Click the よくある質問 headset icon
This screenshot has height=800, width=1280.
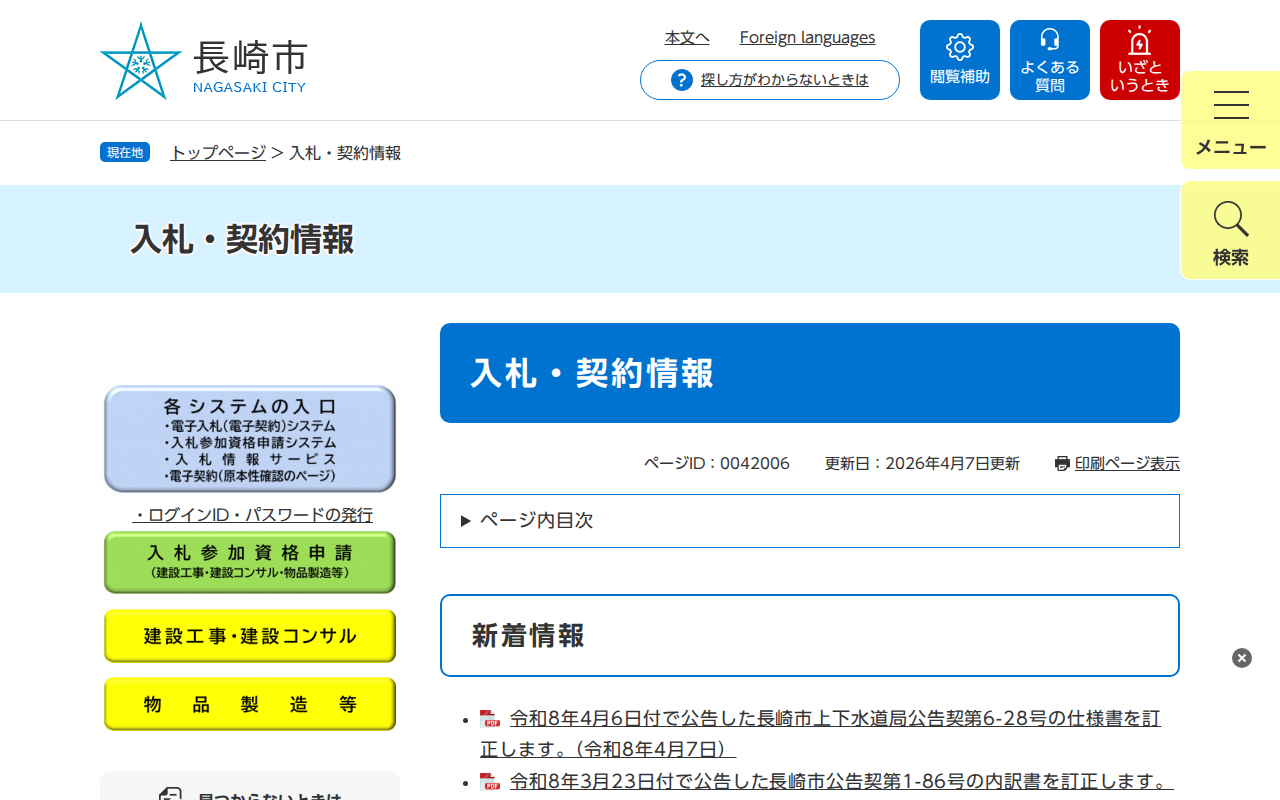click(1049, 41)
